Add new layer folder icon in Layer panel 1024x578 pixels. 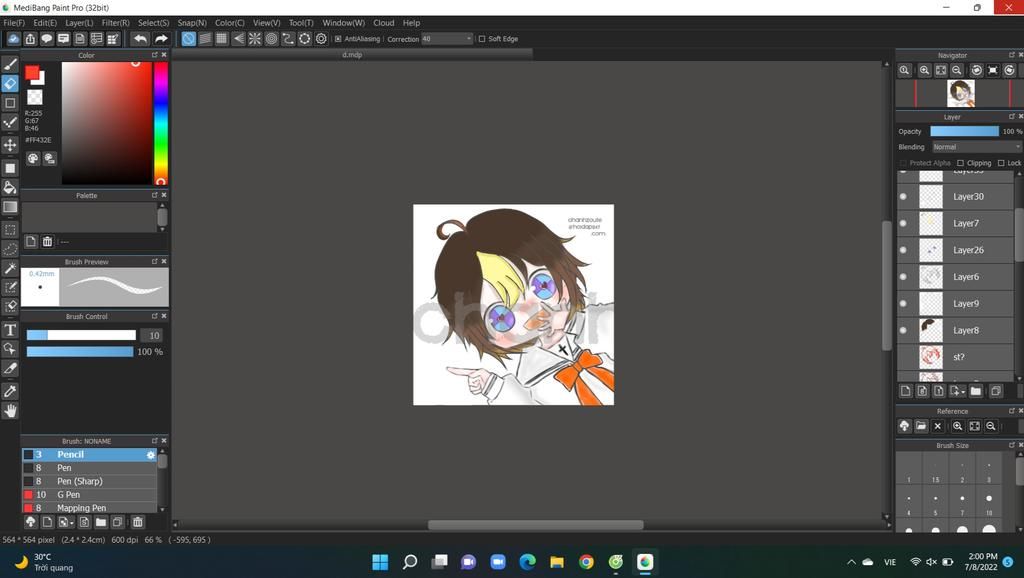tap(976, 391)
